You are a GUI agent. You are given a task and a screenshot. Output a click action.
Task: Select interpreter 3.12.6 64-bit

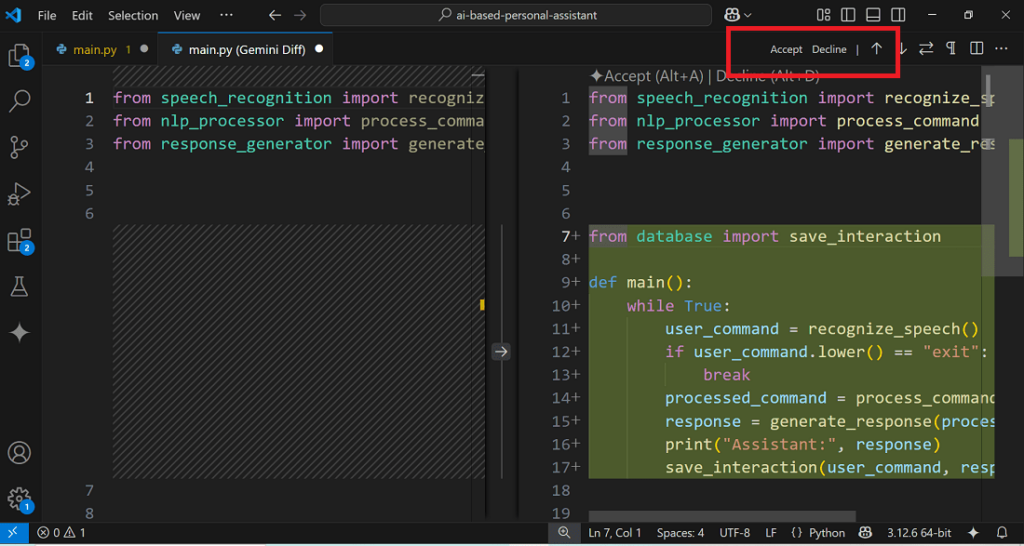(x=919, y=533)
